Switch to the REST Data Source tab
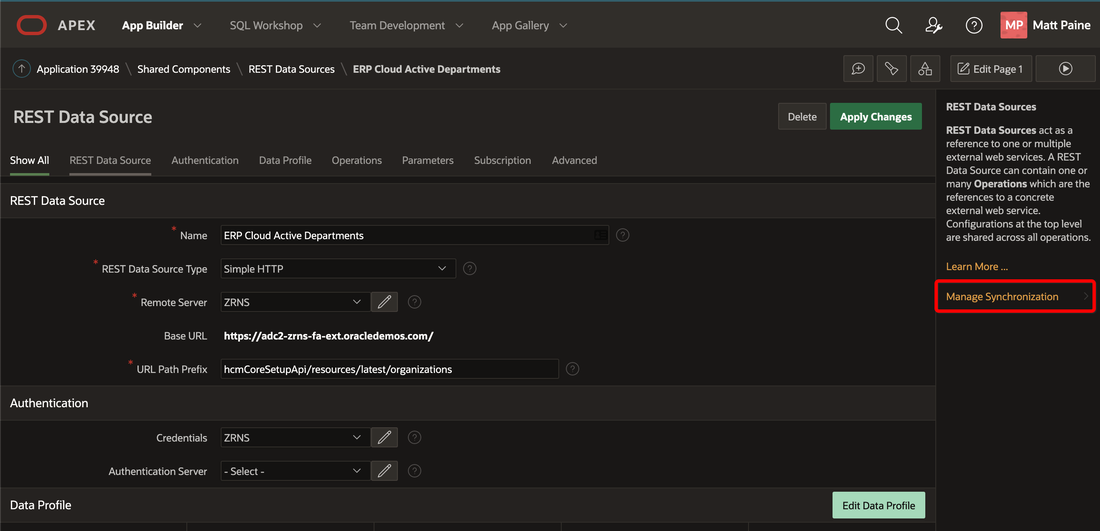The height and width of the screenshot is (531, 1100). (x=110, y=160)
